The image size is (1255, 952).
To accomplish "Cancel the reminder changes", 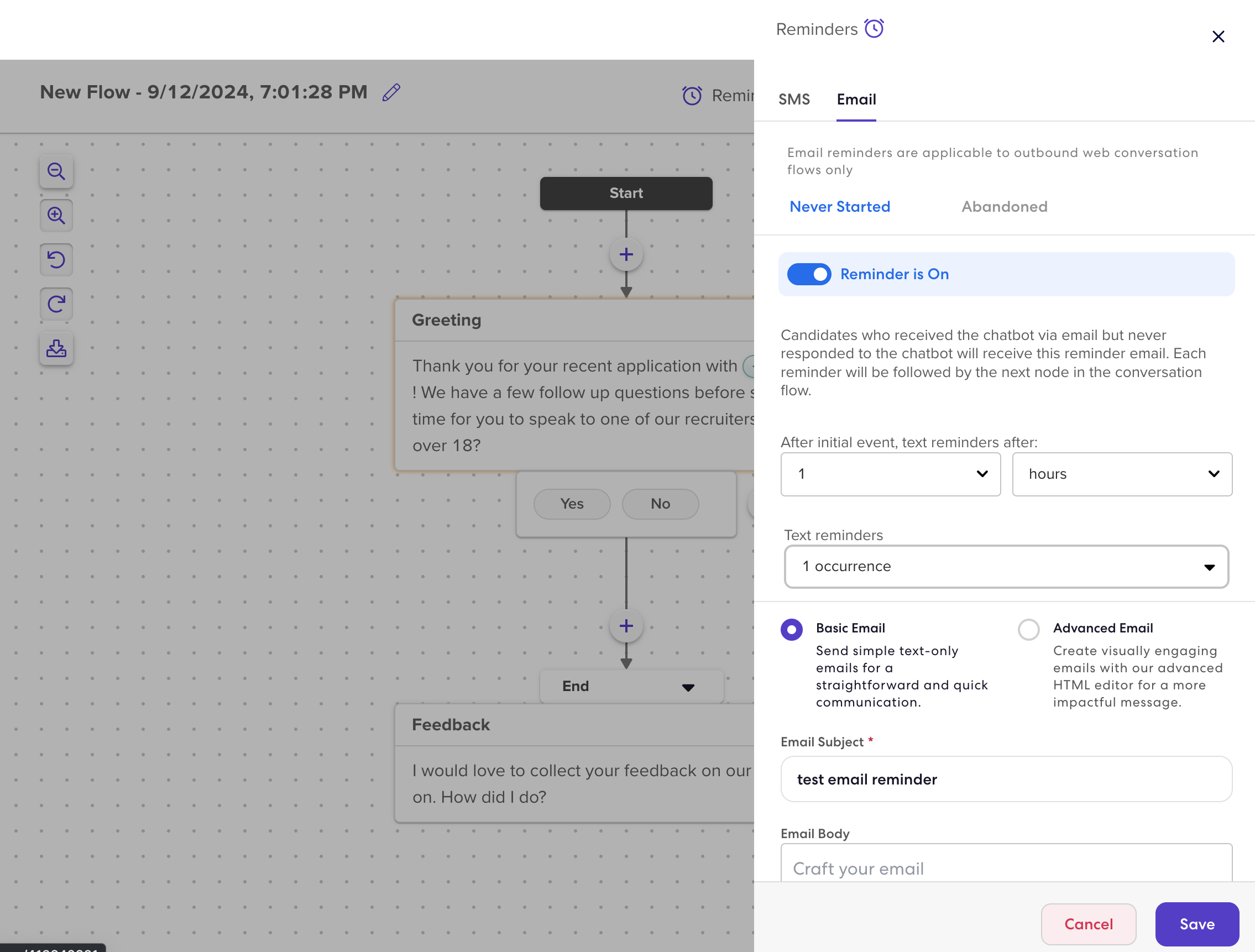I will click(1088, 924).
